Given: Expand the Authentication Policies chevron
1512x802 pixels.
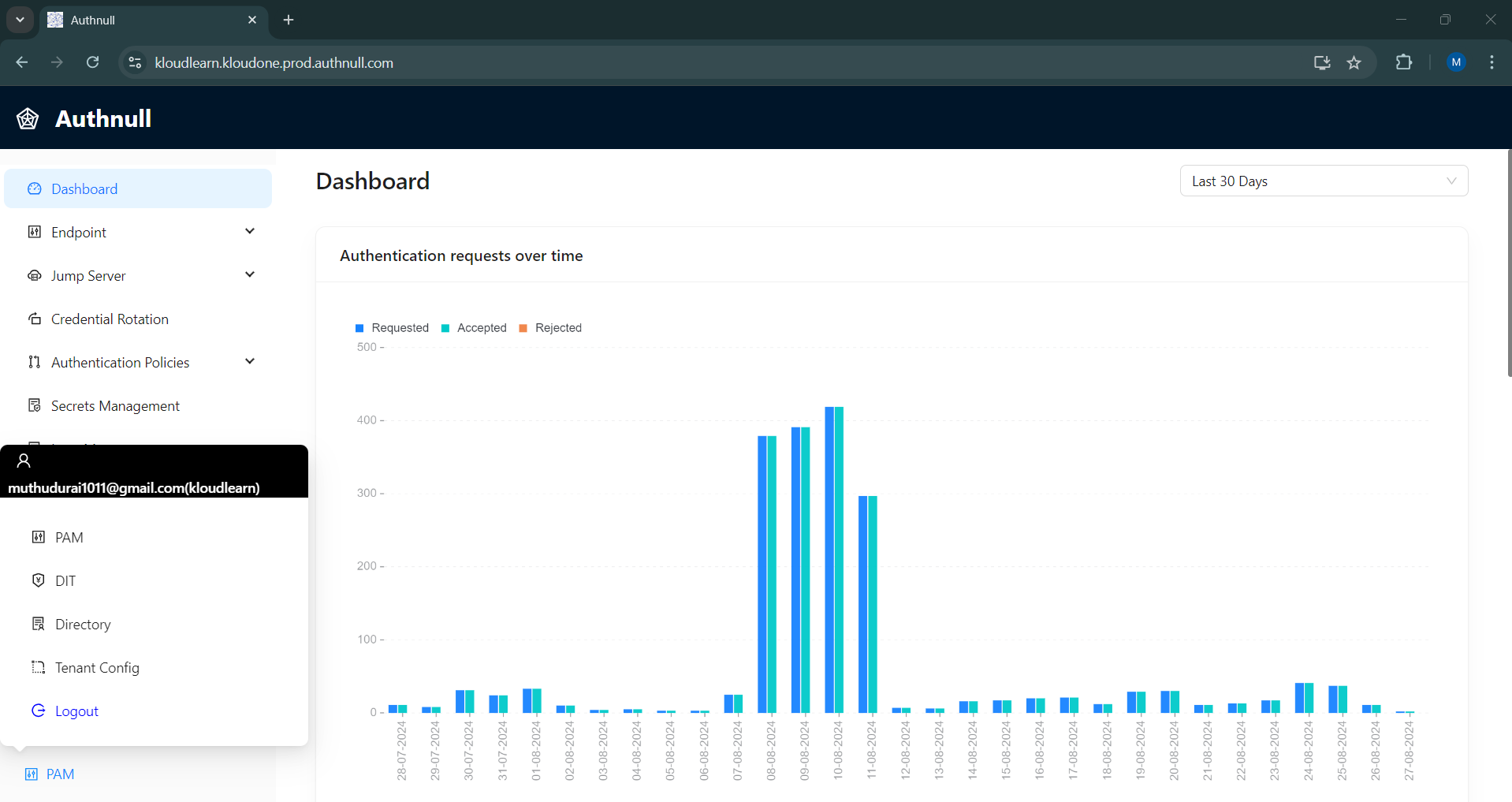Looking at the screenshot, I should click(250, 361).
